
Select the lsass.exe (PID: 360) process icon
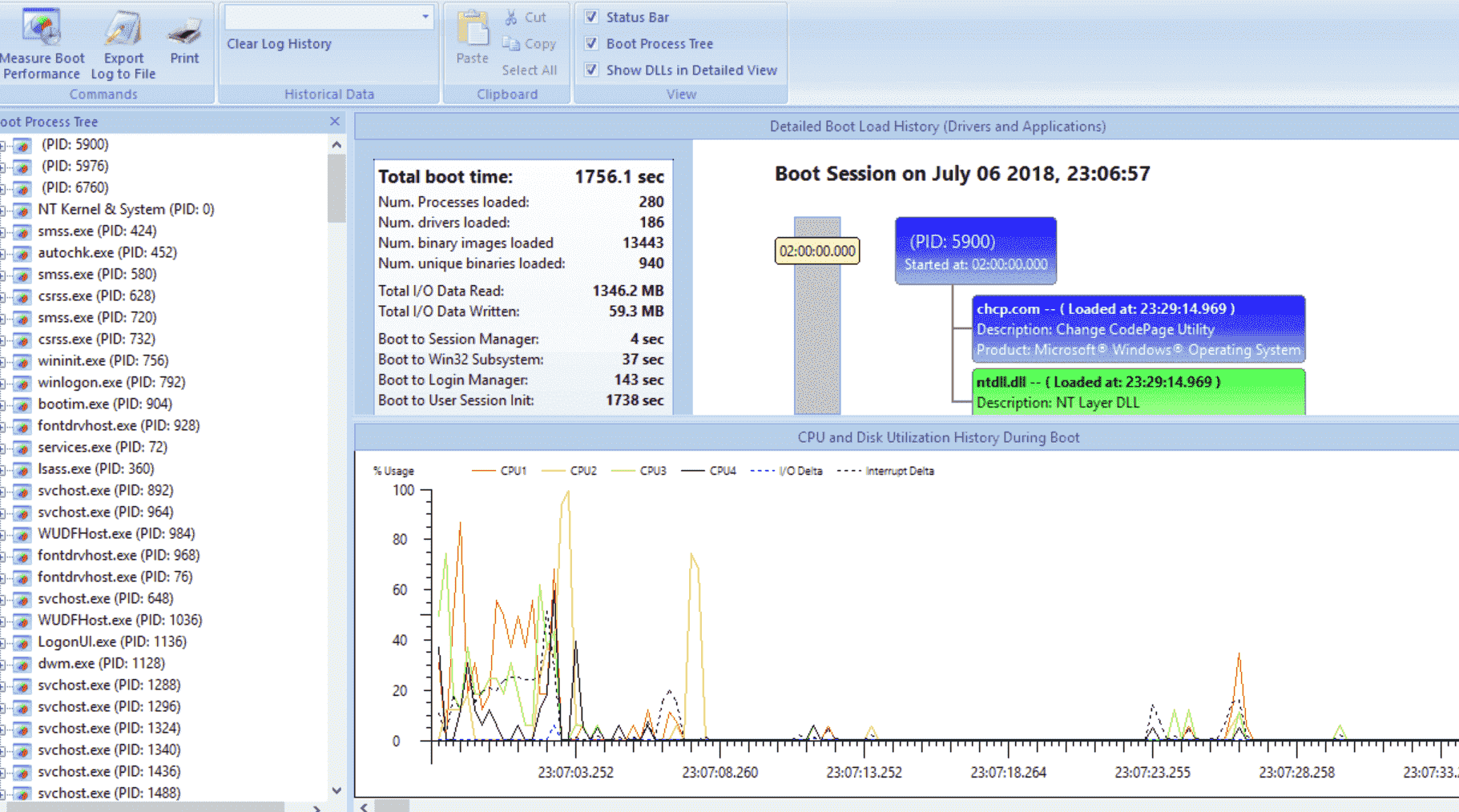pyautogui.click(x=22, y=469)
